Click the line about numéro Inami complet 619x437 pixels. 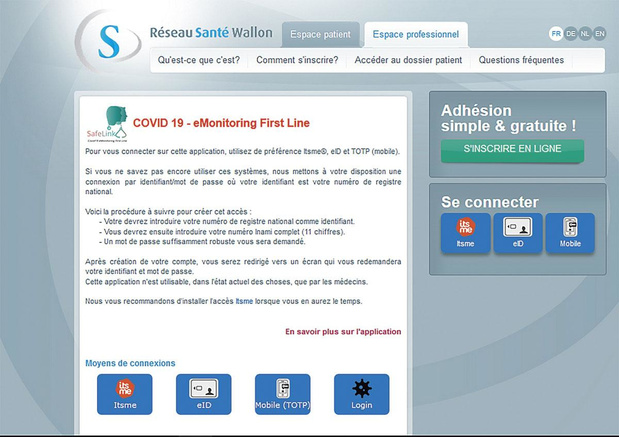point(222,232)
